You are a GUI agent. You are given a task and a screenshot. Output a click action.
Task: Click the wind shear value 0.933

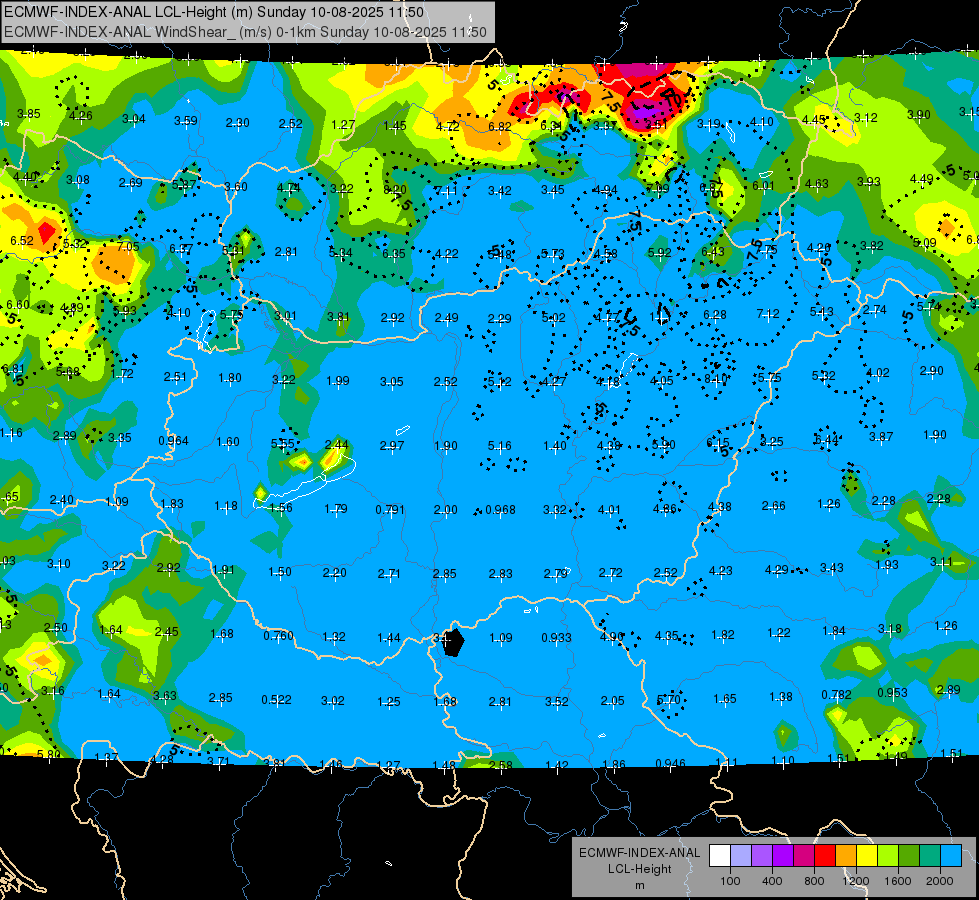(556, 638)
